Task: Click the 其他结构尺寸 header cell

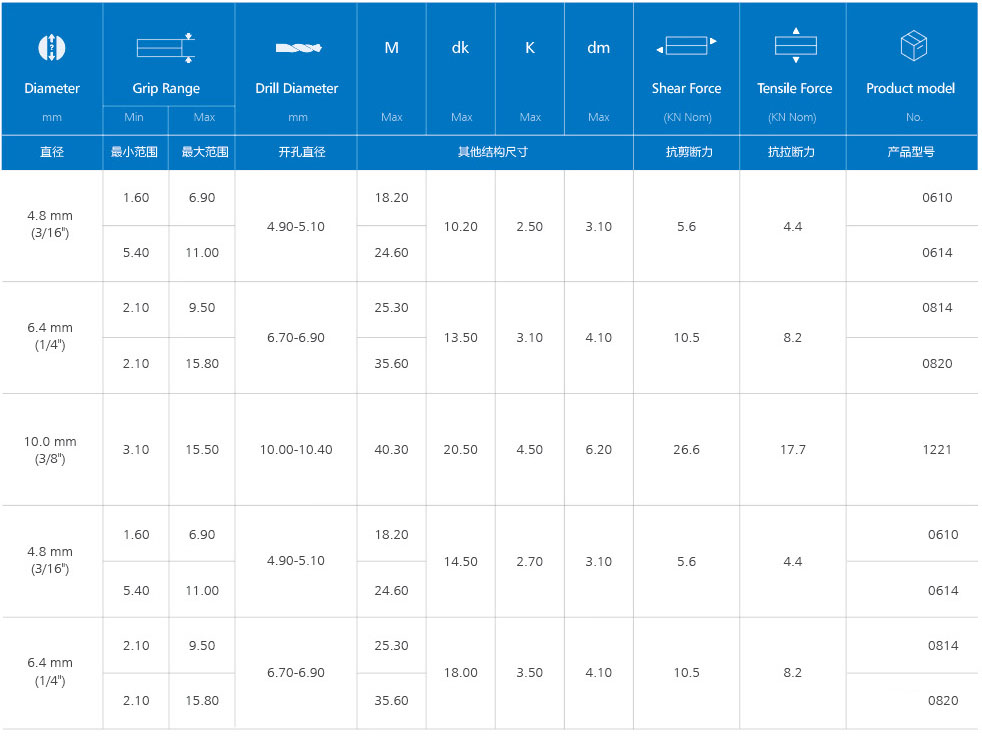Action: coord(493,152)
